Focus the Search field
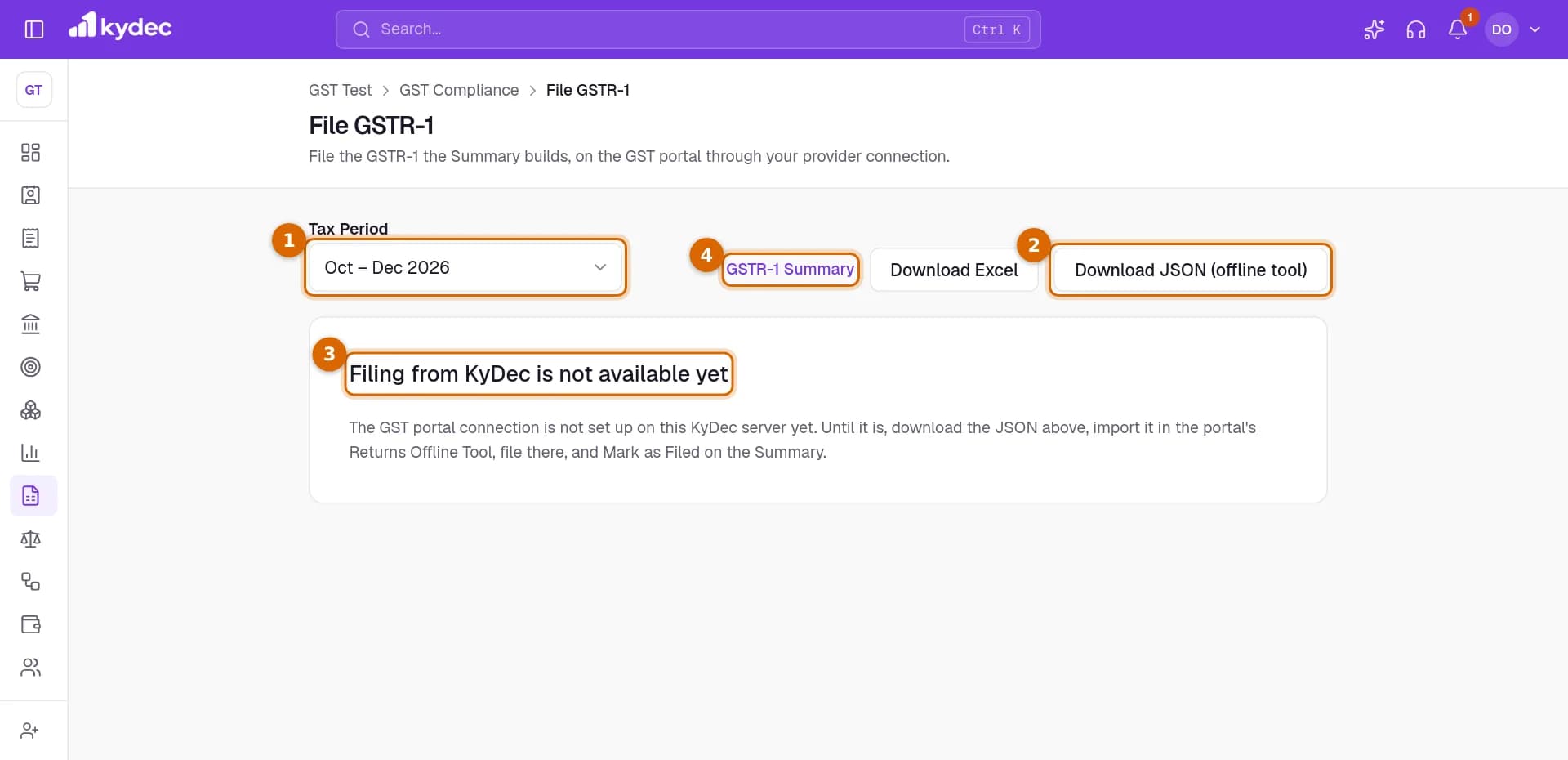 [x=688, y=29]
